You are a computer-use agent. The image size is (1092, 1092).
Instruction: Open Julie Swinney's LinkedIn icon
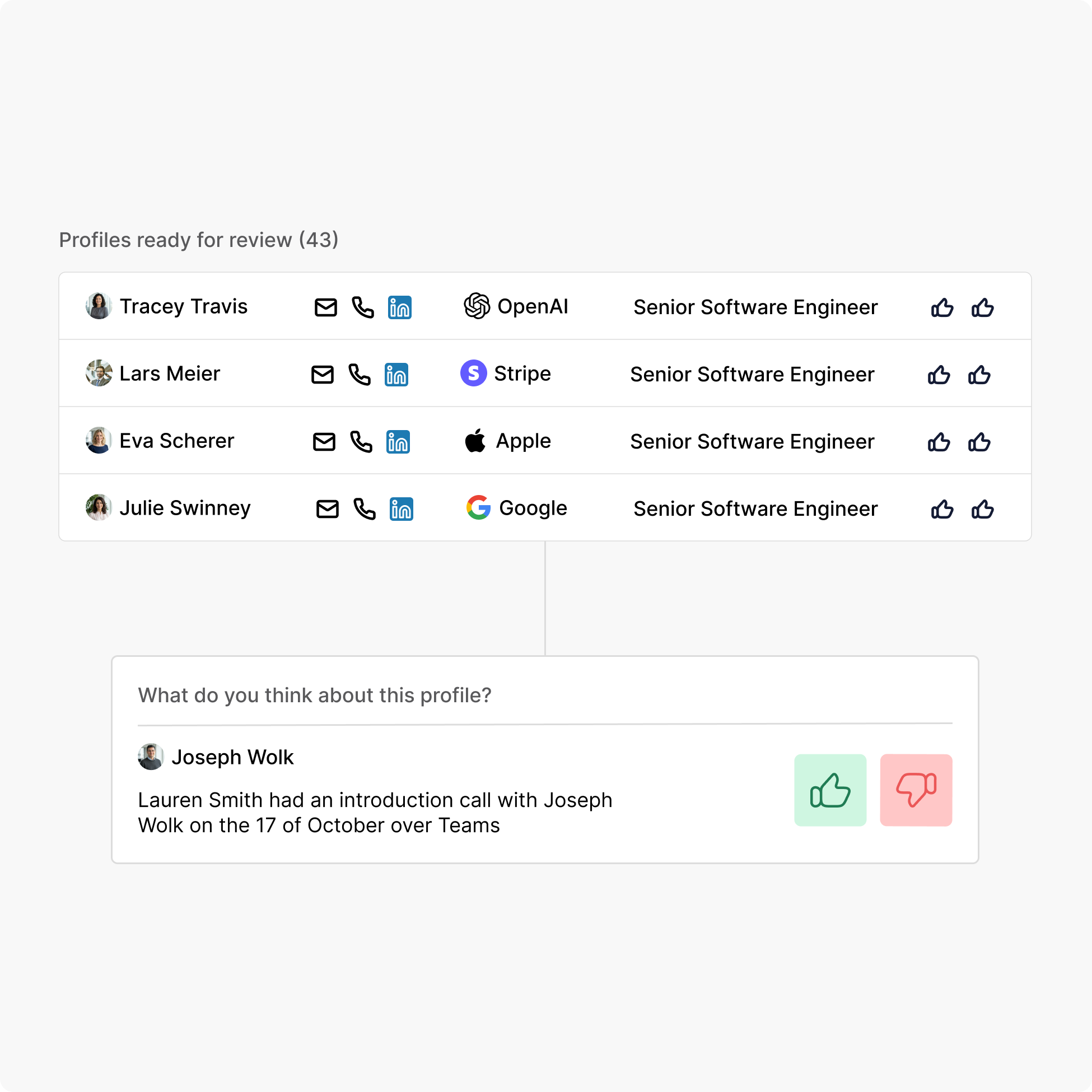[402, 509]
